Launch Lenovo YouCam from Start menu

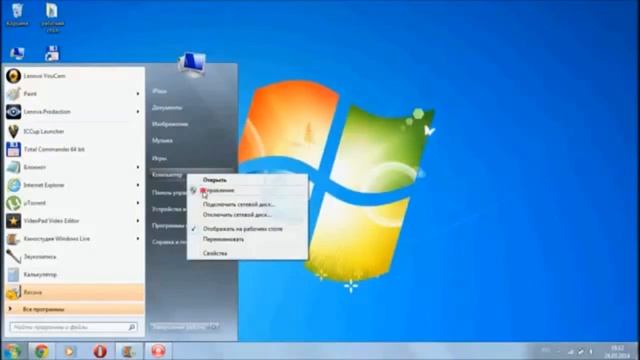(x=74, y=76)
